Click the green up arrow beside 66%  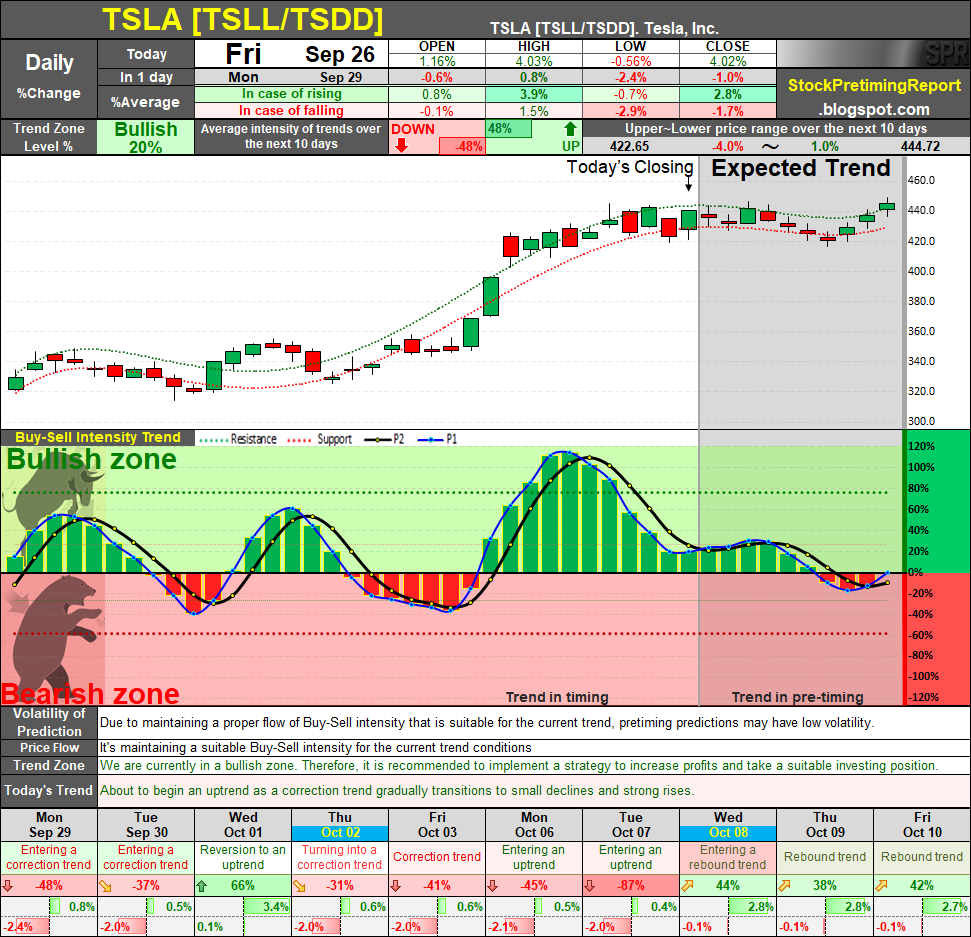(202, 886)
